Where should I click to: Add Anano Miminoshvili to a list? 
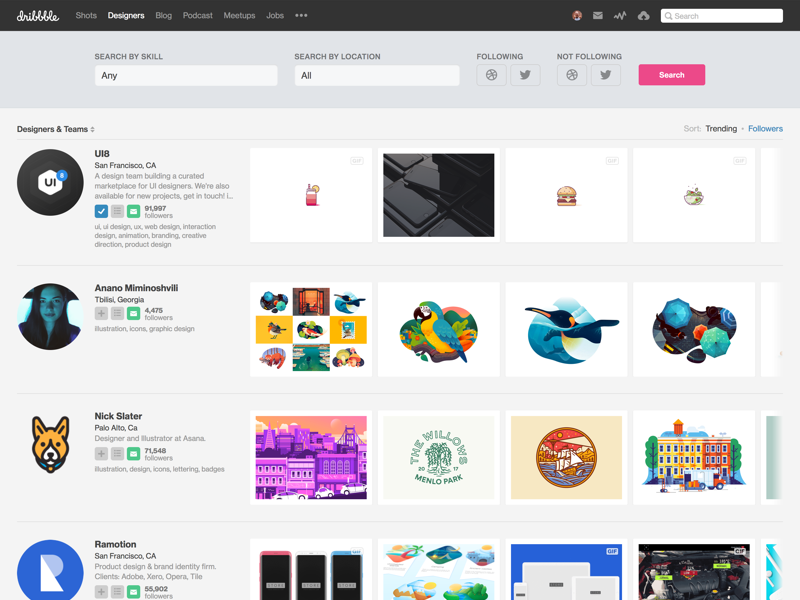tap(117, 313)
